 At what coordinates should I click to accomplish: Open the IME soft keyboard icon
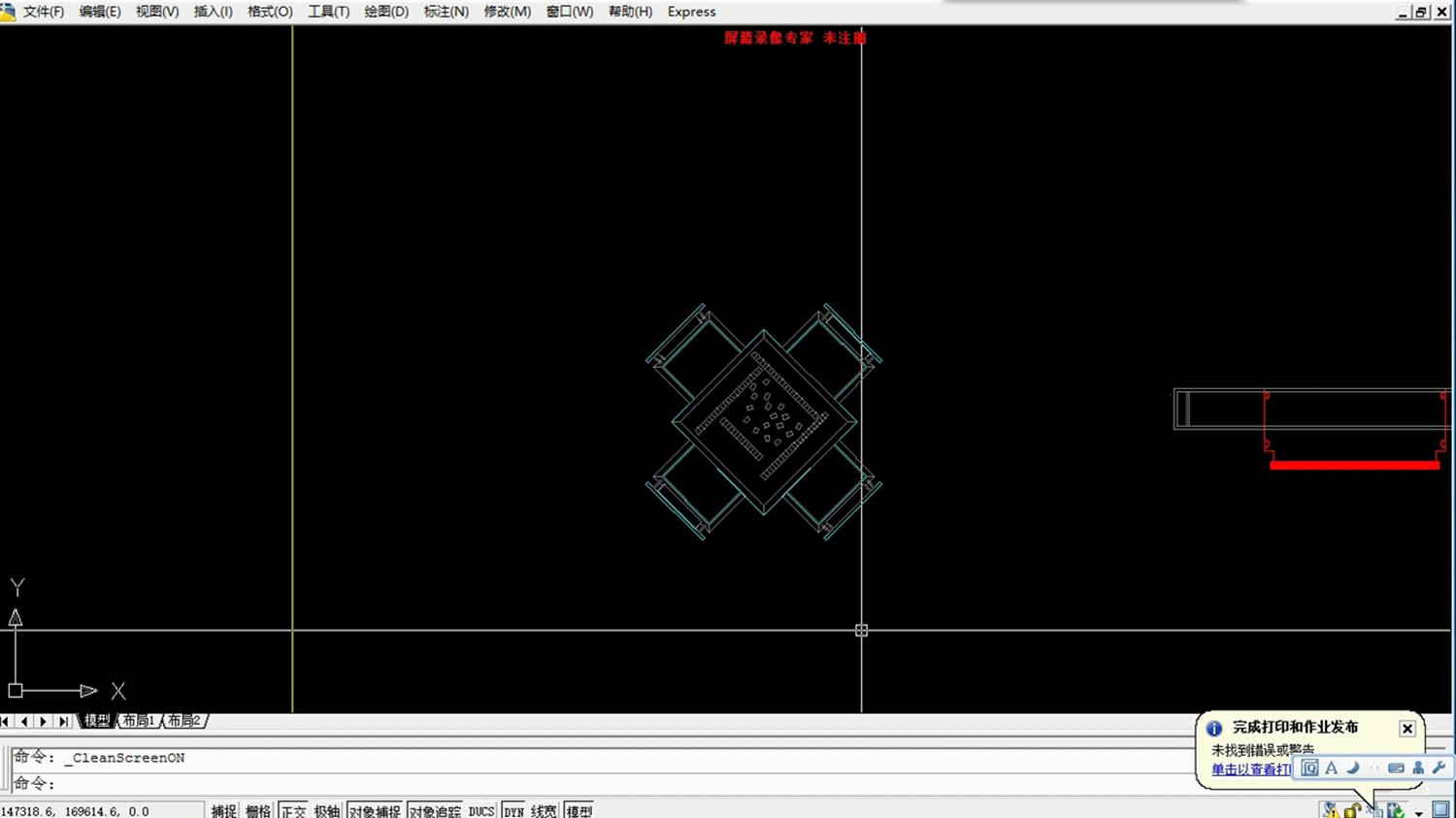tap(1396, 768)
